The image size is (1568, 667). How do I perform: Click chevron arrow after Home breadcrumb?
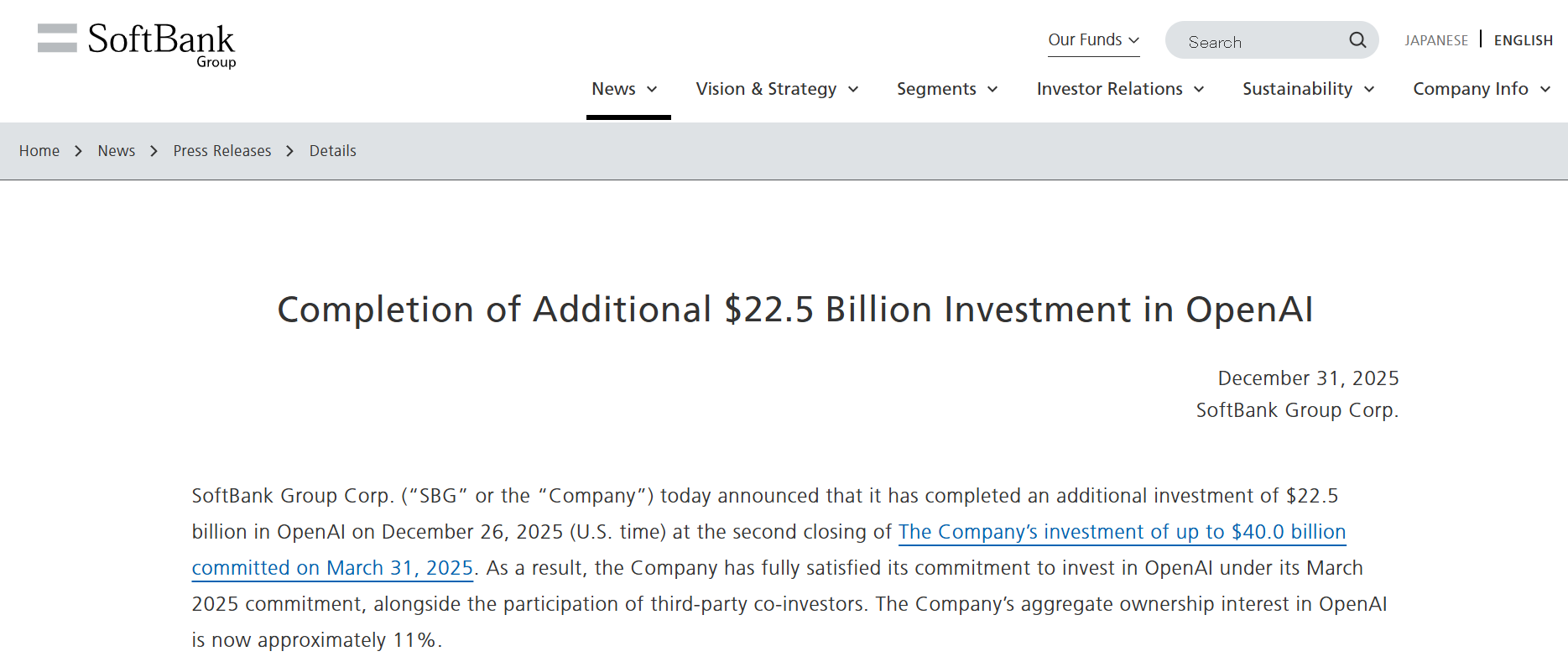click(79, 151)
